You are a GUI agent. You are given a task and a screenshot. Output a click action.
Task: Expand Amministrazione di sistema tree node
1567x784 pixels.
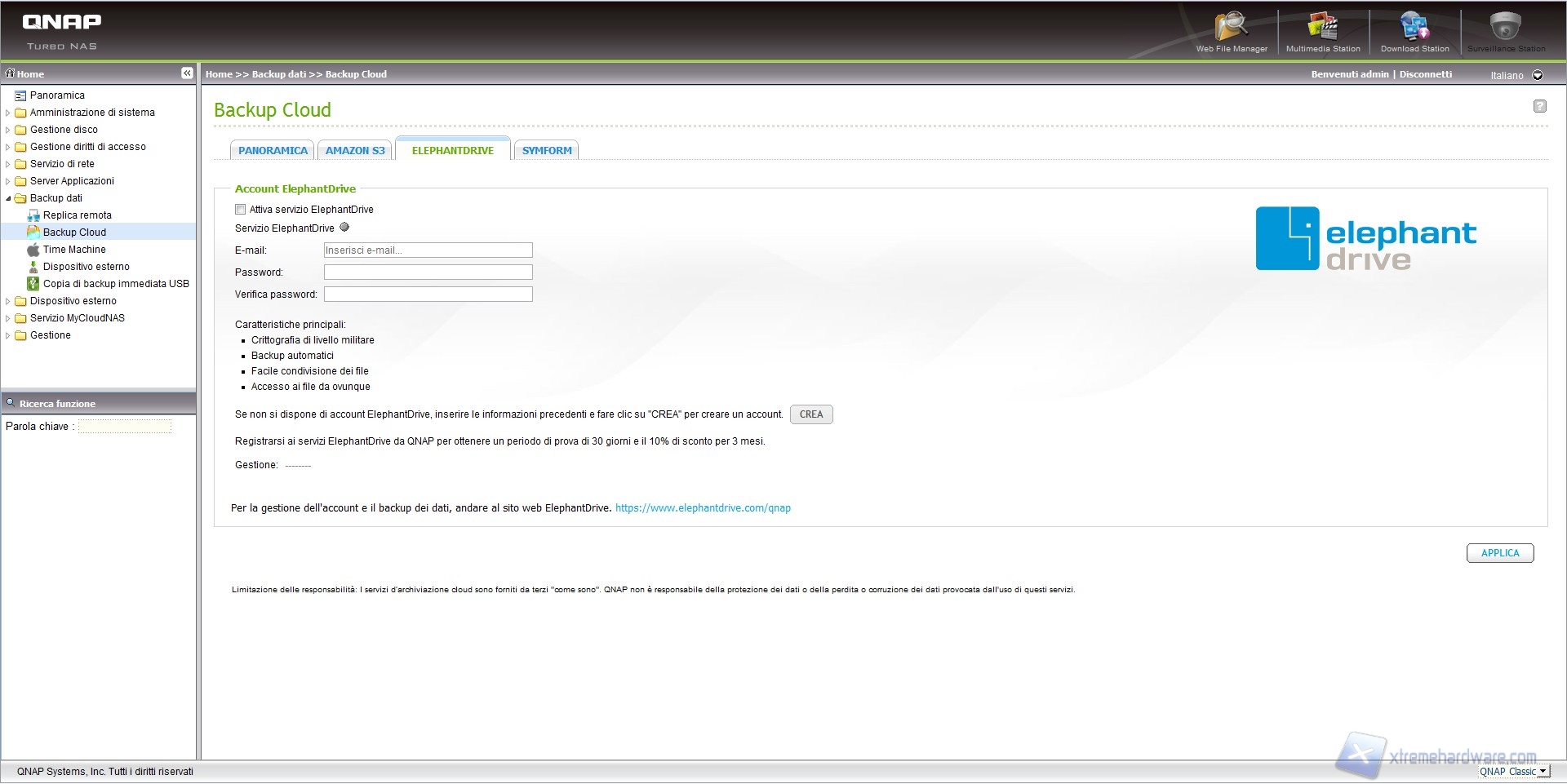8,113
